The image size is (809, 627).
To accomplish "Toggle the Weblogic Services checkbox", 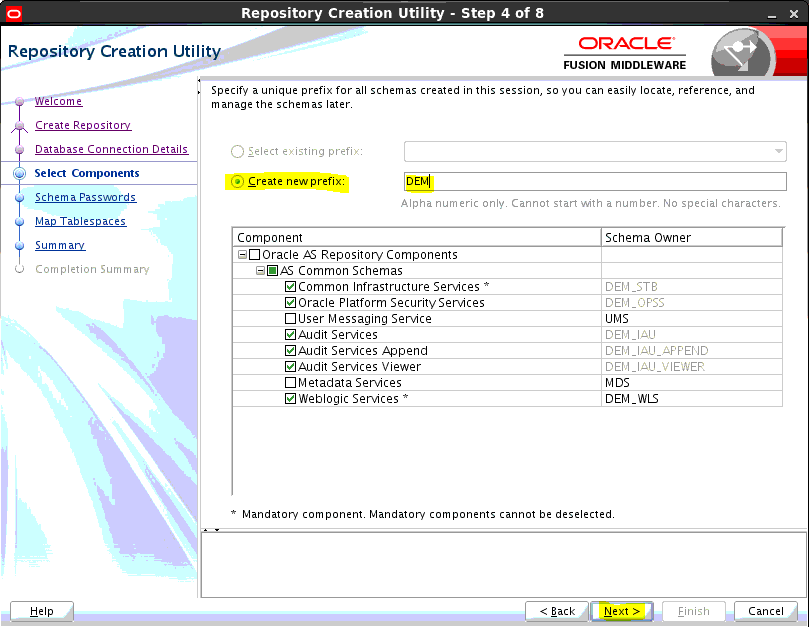I will coord(290,398).
